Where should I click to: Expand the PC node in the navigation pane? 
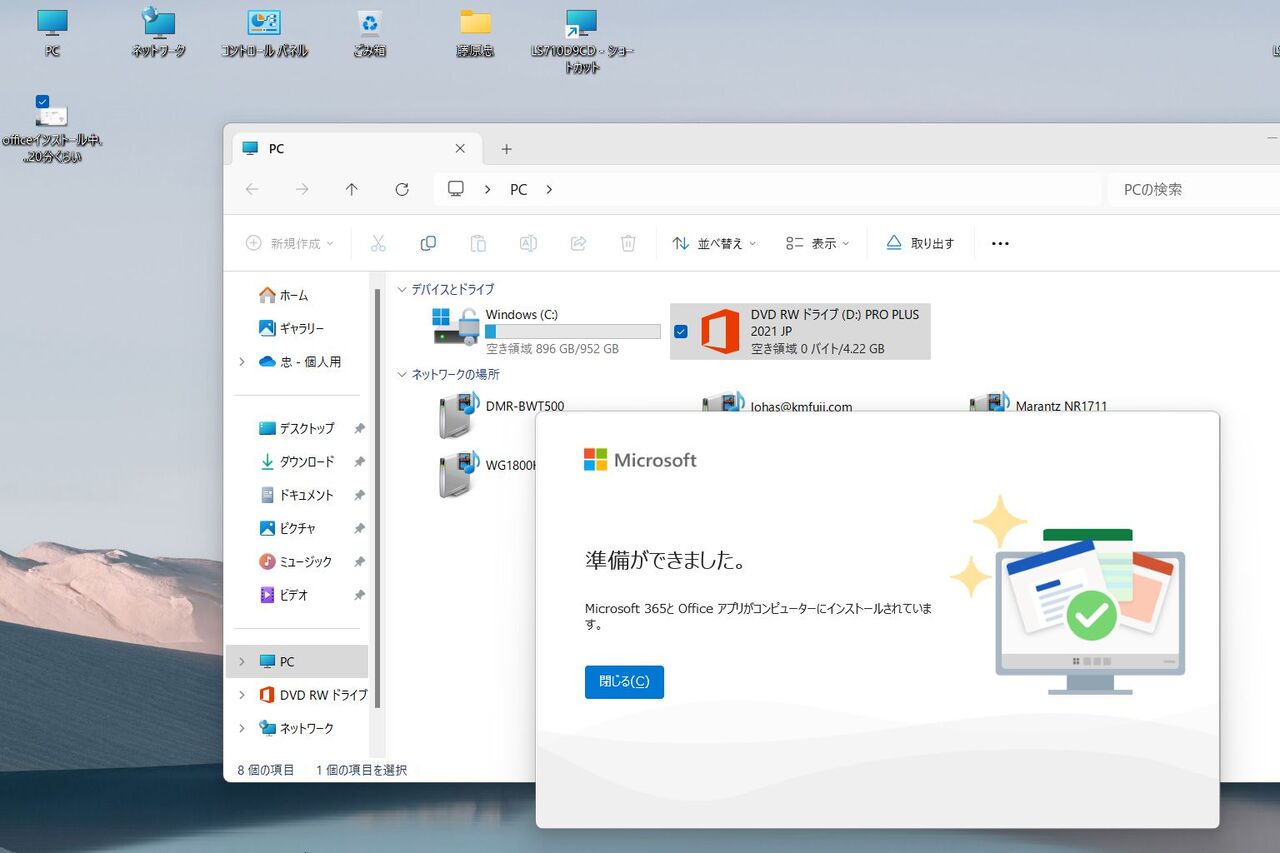click(x=241, y=662)
